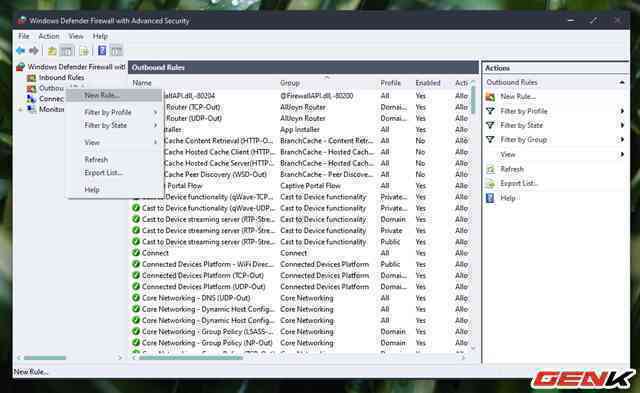
Task: Click the Help icon in Actions pane
Action: 490,198
